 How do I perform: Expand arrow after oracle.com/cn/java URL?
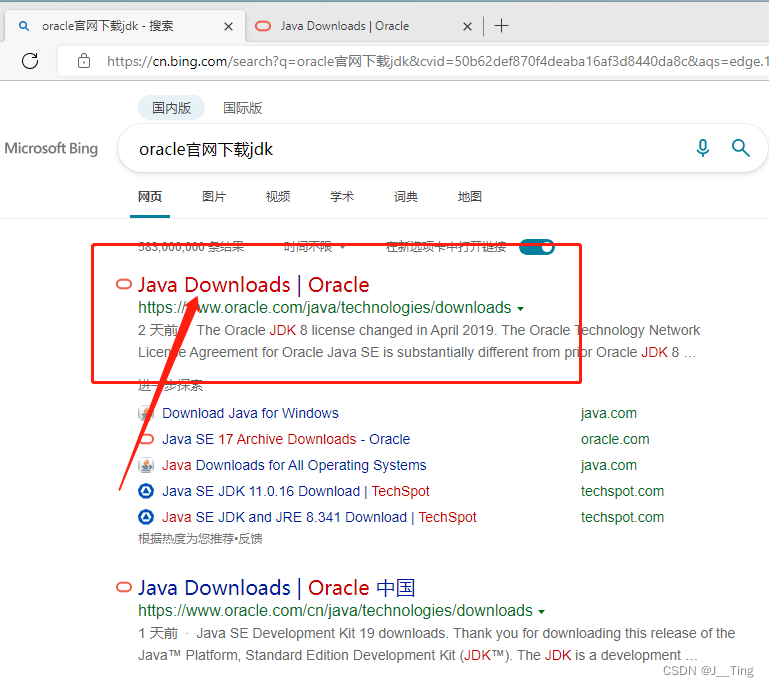pyautogui.click(x=541, y=611)
